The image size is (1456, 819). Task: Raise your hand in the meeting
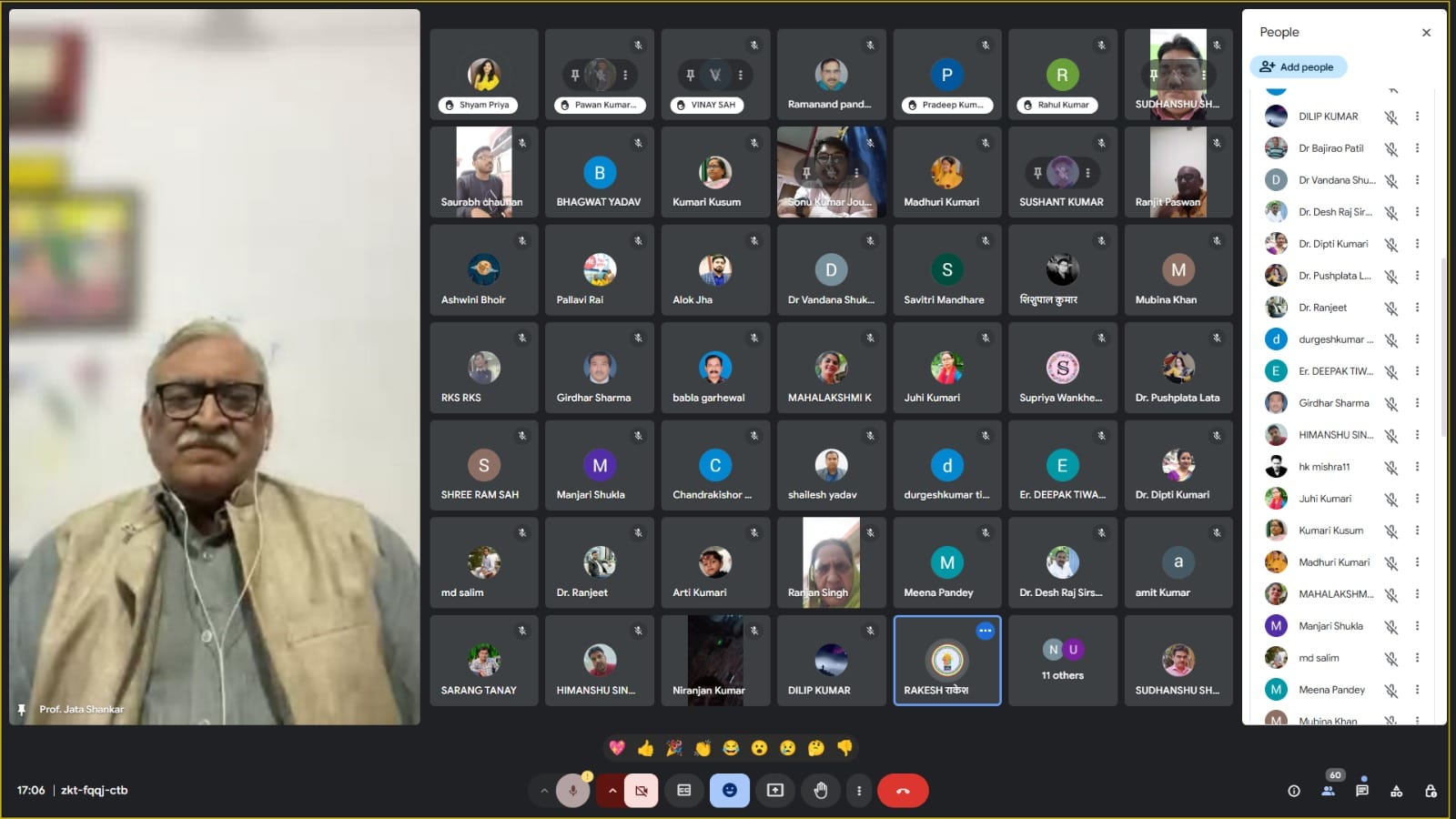coord(821,791)
